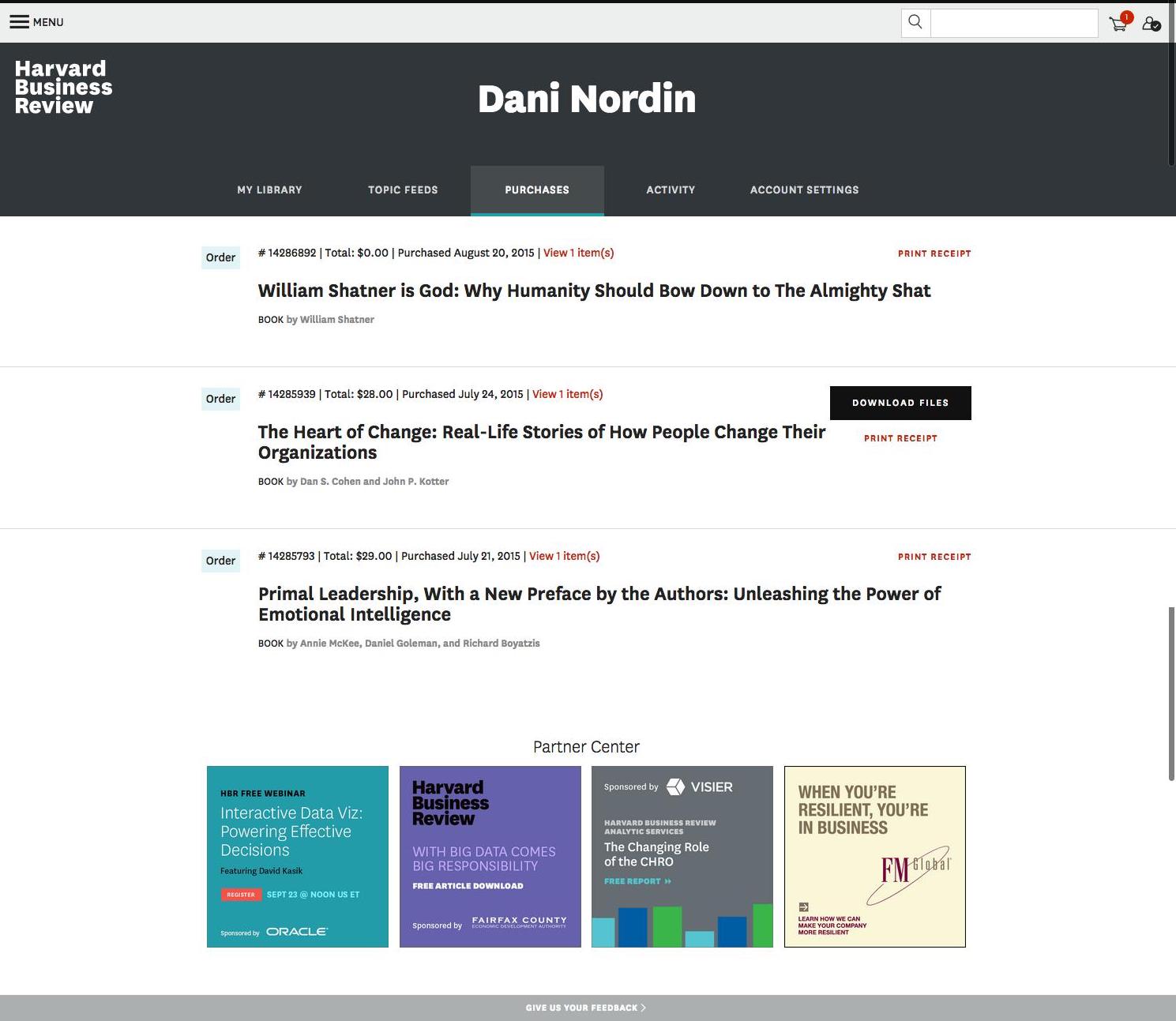The height and width of the screenshot is (1021, 1176).
Task: Click the Dani Nordin profile heading
Action: 587,99
